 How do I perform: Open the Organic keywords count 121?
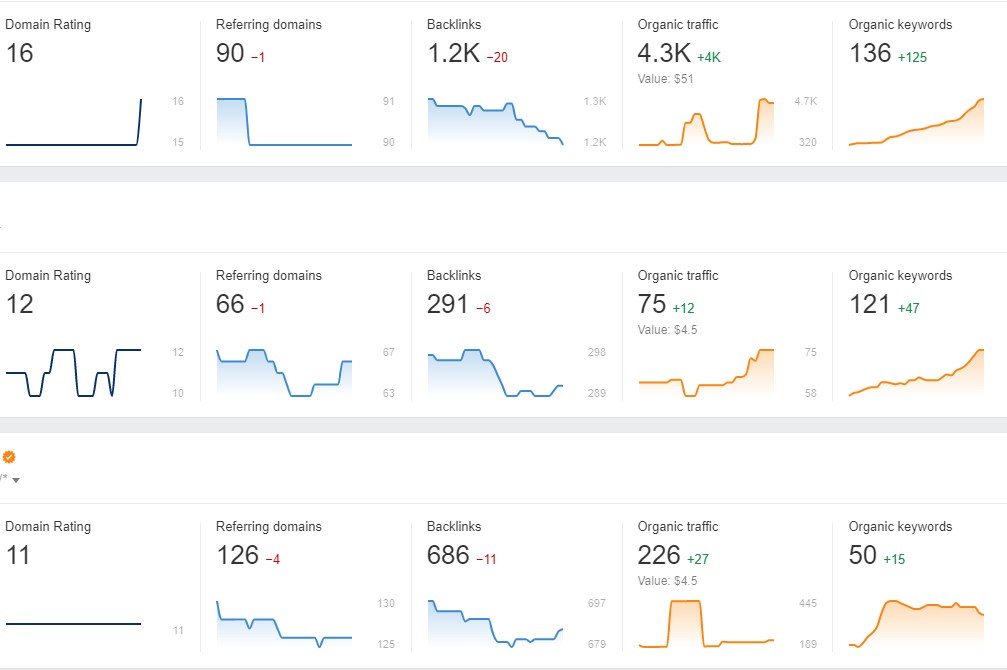coord(870,305)
